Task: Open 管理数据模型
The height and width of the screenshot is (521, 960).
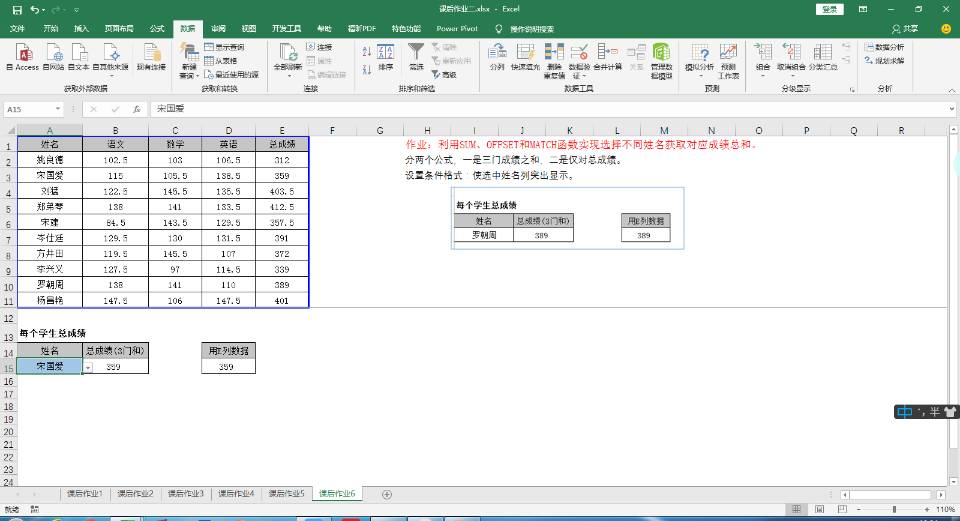Action: (x=661, y=60)
